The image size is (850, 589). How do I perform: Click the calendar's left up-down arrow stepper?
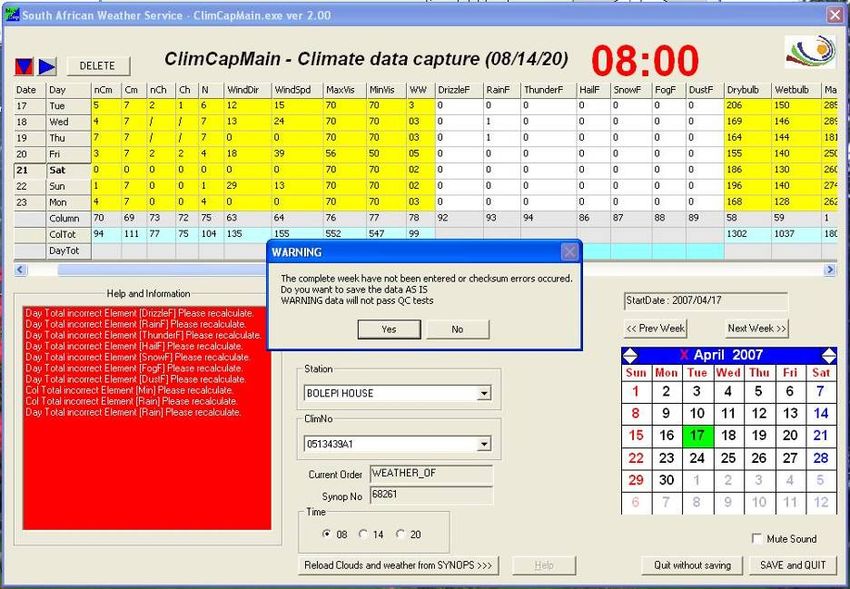(630, 355)
